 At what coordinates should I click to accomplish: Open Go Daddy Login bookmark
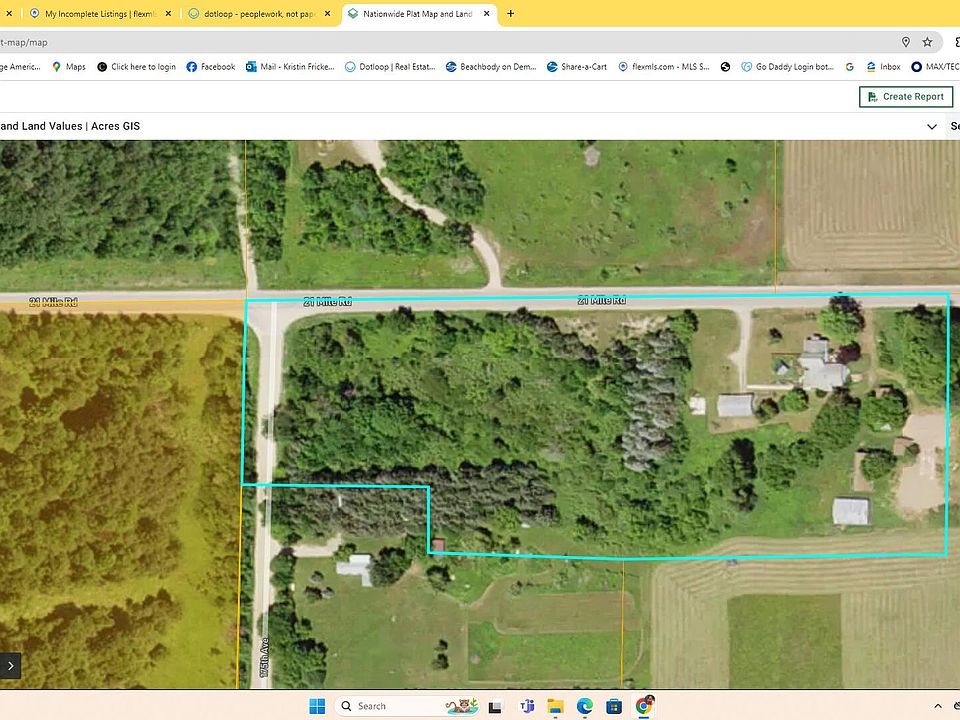point(787,67)
